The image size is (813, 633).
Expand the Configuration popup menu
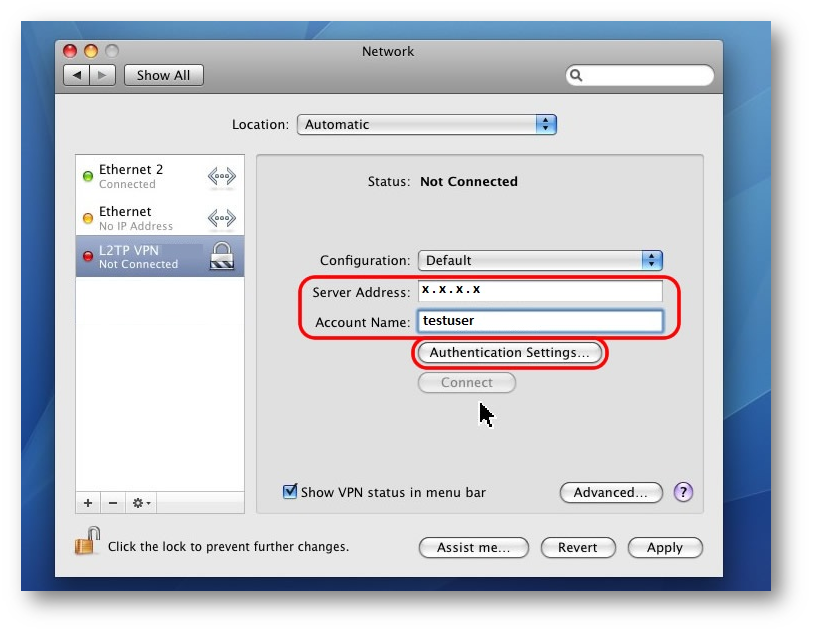pyautogui.click(x=540, y=260)
